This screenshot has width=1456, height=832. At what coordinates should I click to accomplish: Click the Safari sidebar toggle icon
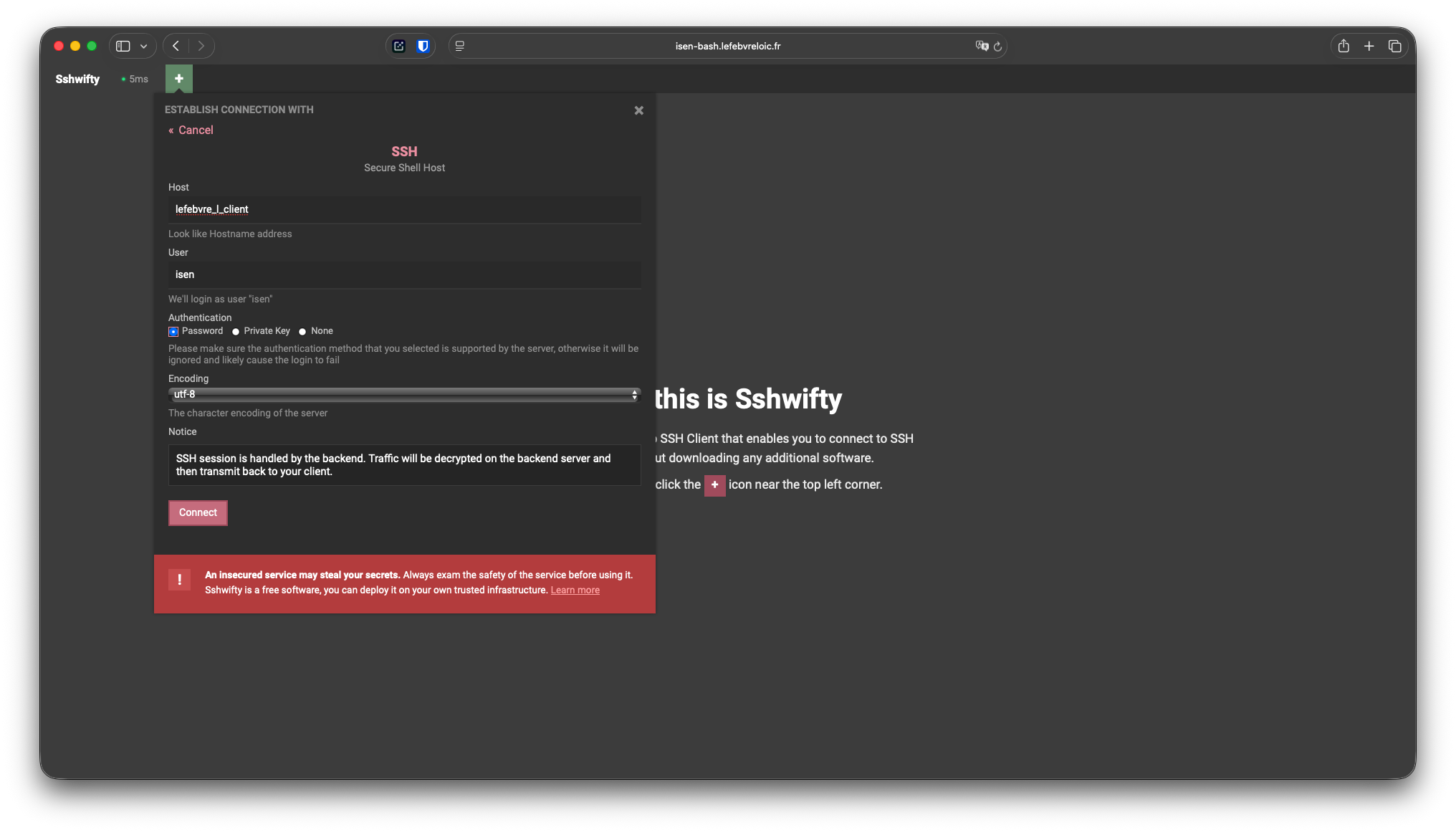click(x=123, y=46)
